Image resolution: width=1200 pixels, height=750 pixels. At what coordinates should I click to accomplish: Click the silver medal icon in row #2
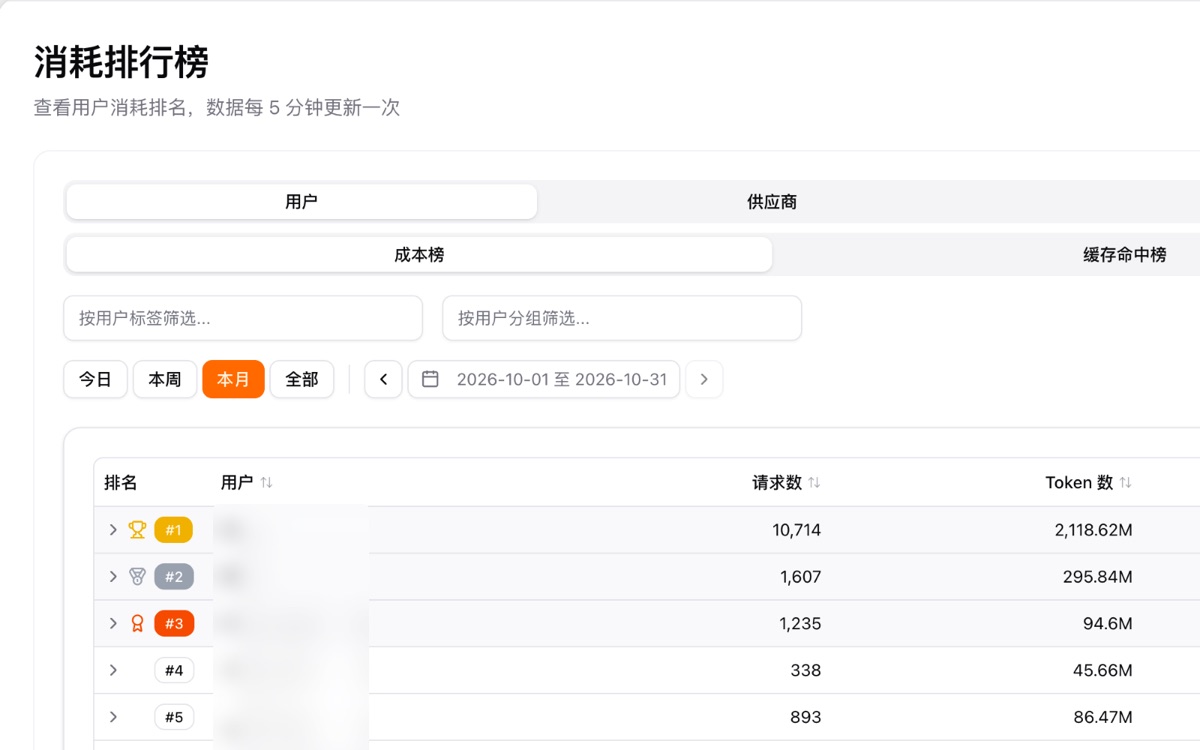click(x=137, y=577)
